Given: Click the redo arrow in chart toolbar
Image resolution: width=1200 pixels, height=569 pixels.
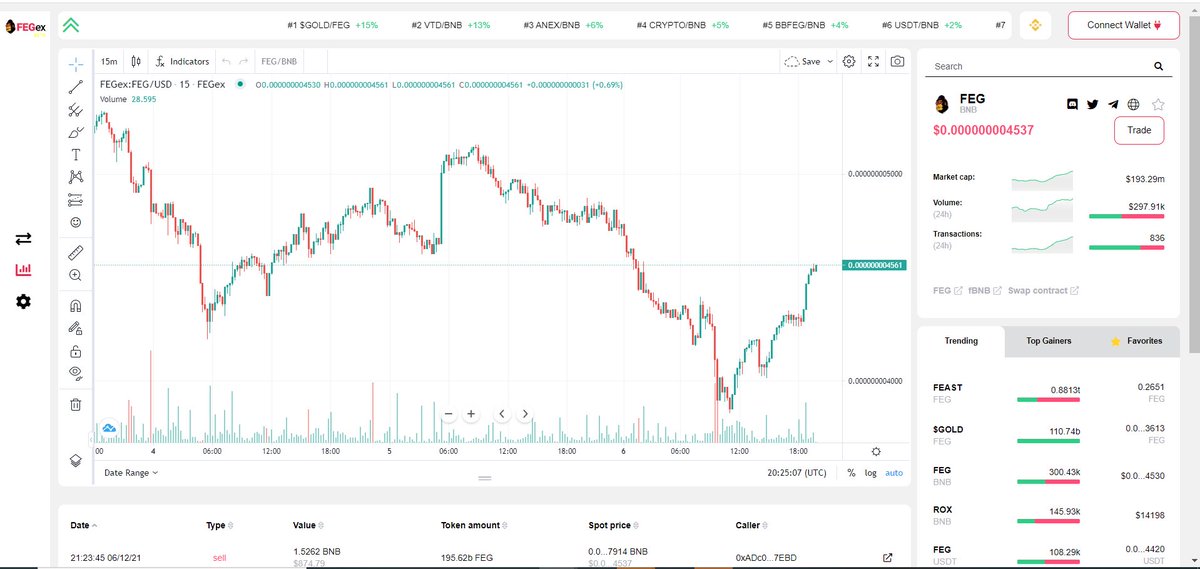Looking at the screenshot, I should tap(243, 61).
